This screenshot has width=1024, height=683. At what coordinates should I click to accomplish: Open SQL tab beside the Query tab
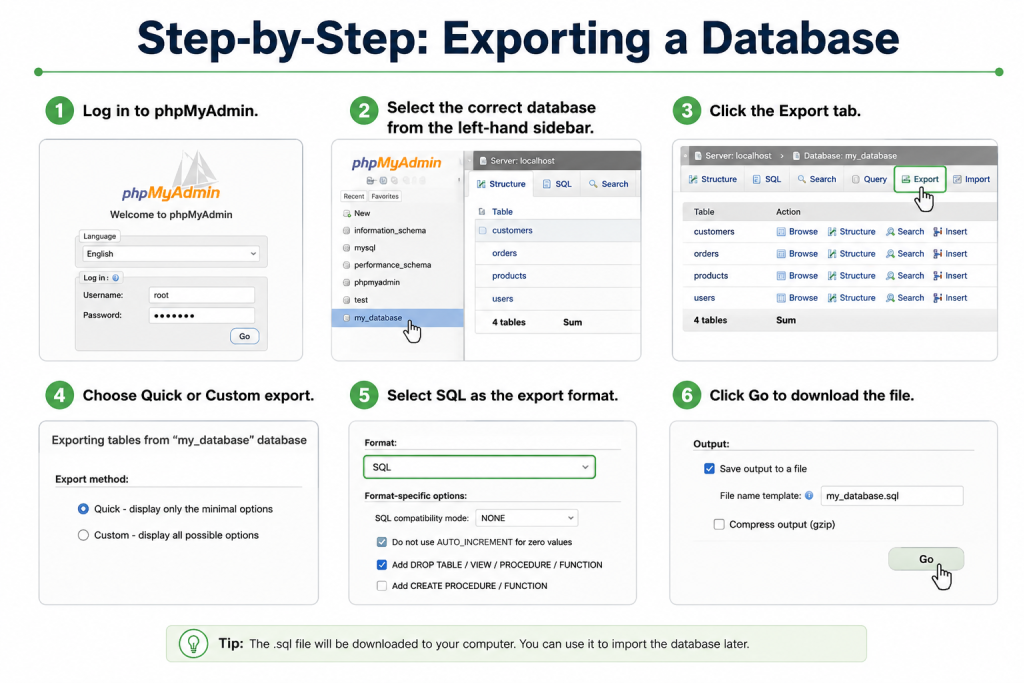766,179
